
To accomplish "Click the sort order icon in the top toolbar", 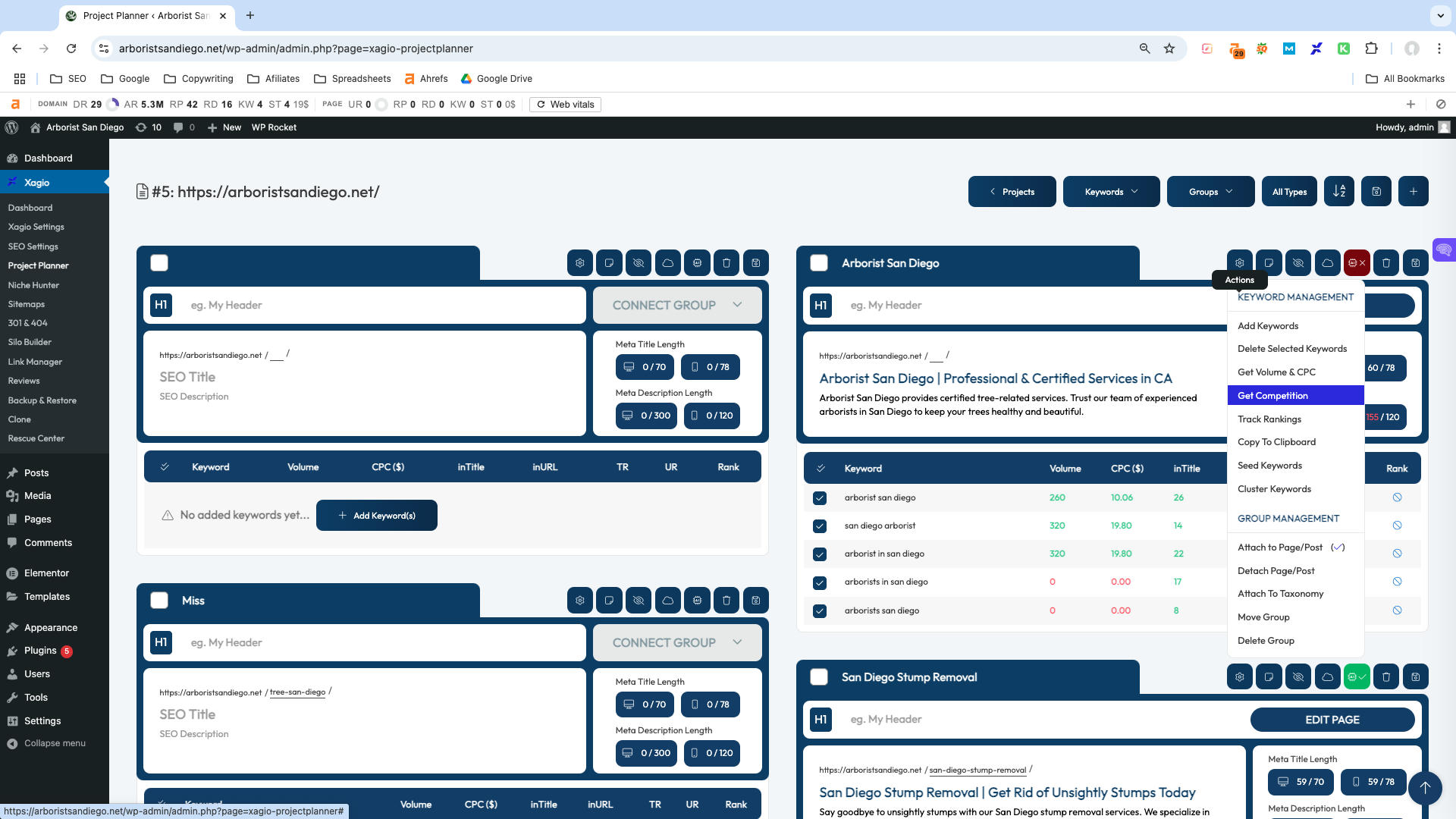I will click(x=1339, y=192).
